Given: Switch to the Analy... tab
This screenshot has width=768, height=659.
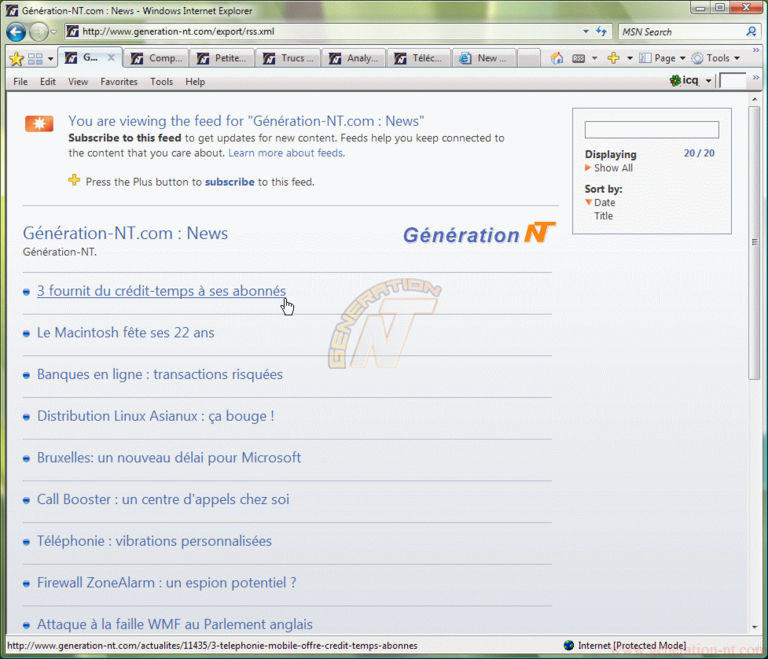Looking at the screenshot, I should click(x=354, y=58).
